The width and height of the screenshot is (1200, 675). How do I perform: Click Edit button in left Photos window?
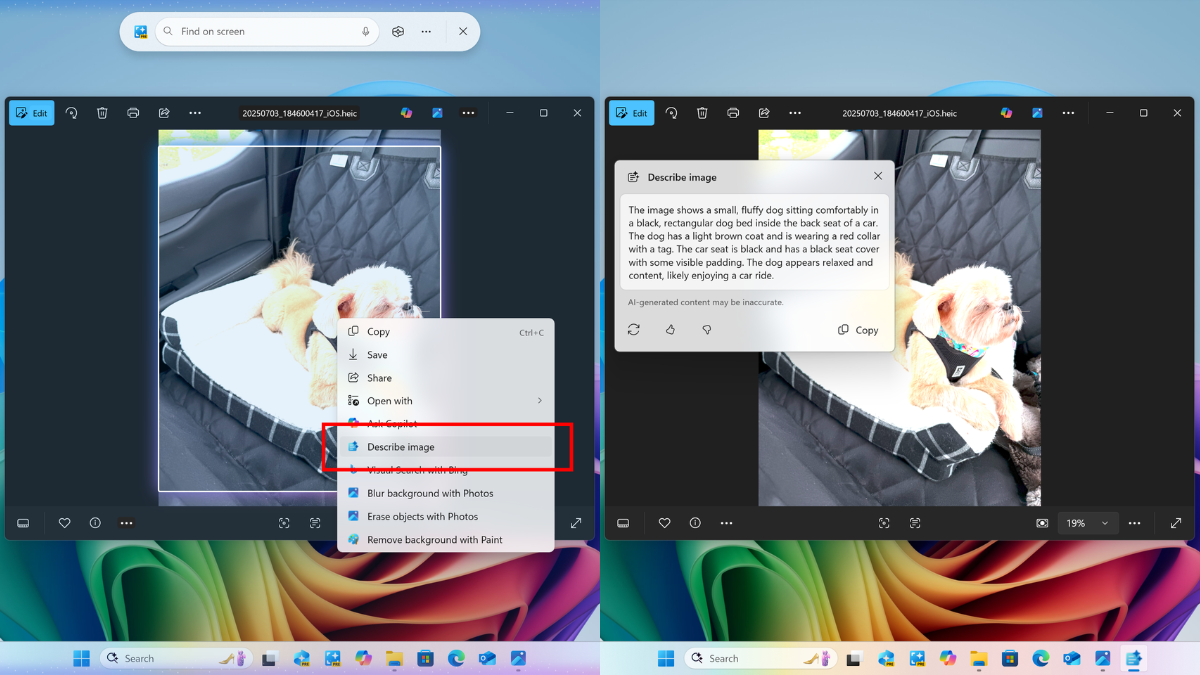(32, 113)
